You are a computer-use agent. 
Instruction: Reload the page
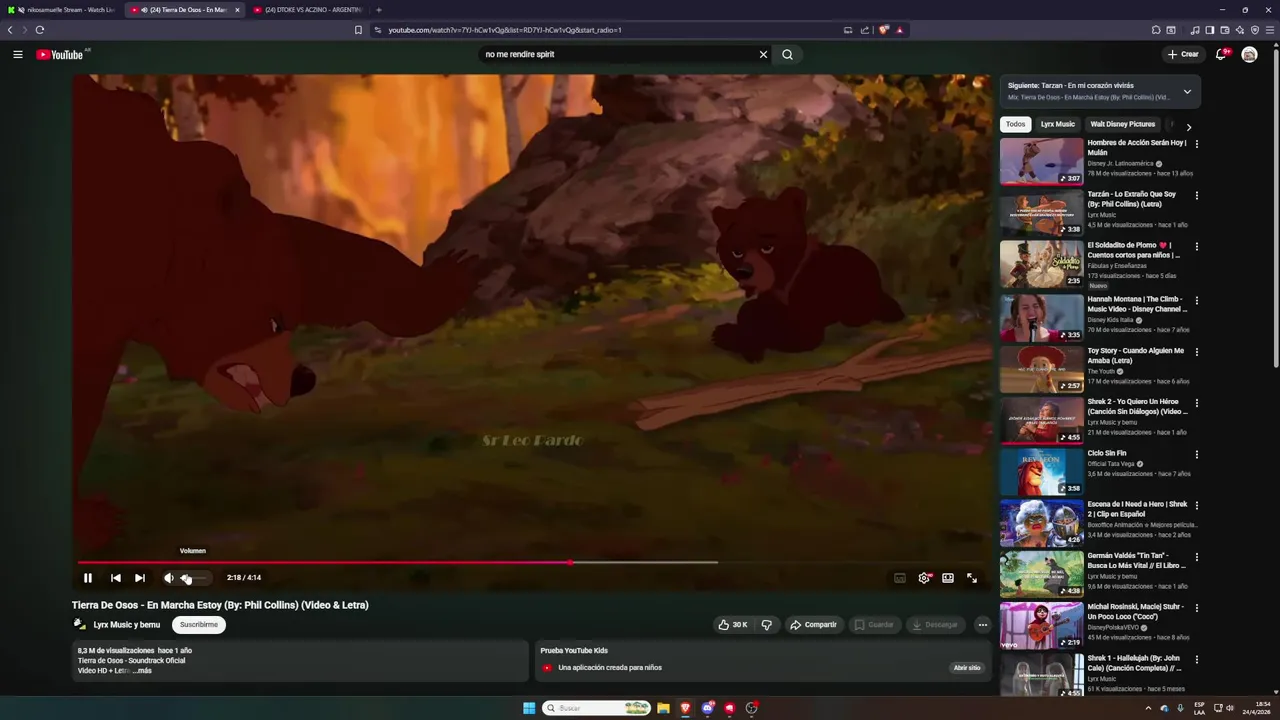pyautogui.click(x=40, y=30)
